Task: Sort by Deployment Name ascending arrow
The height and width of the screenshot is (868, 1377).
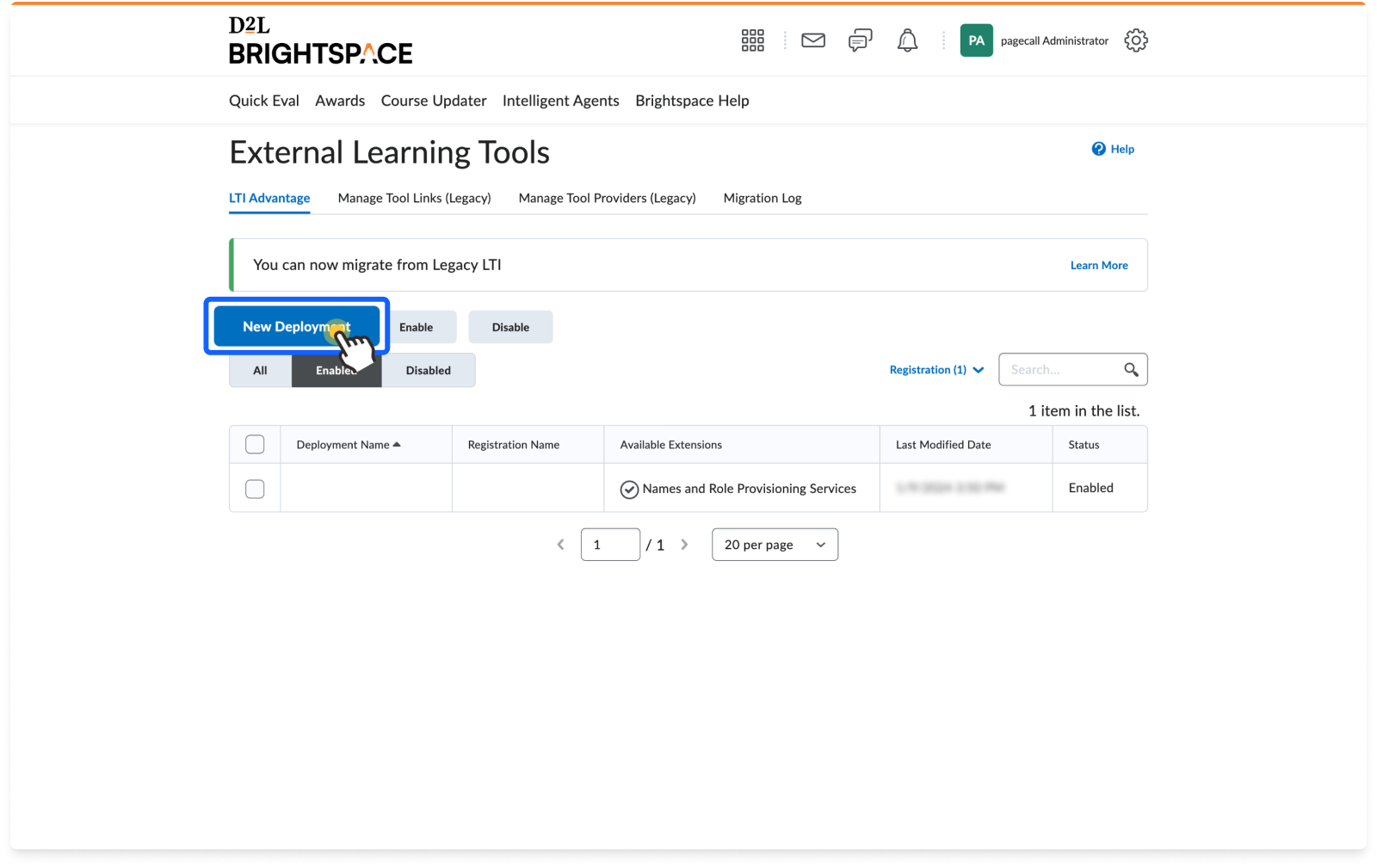Action: point(397,445)
